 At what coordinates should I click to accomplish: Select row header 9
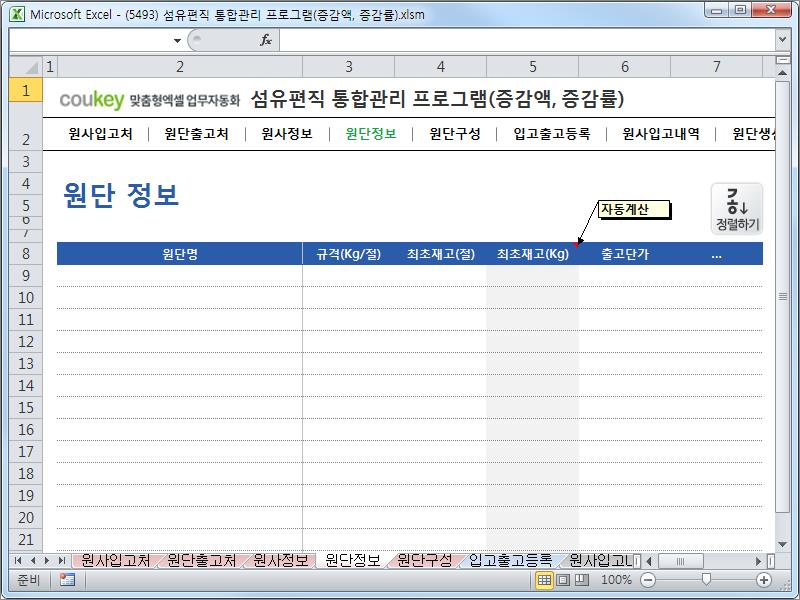pos(26,276)
